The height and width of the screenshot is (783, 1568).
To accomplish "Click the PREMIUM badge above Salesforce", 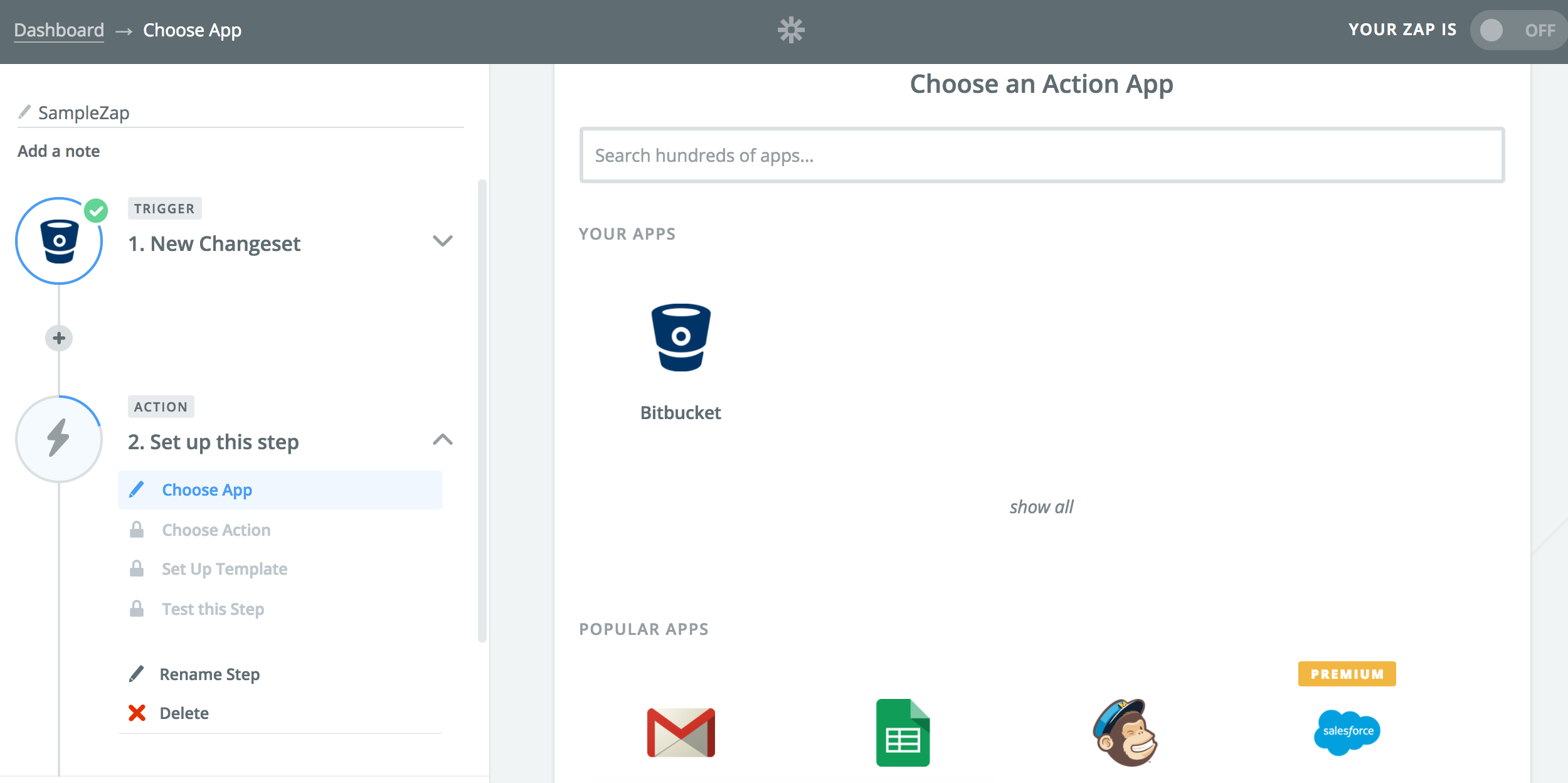I will [1347, 674].
